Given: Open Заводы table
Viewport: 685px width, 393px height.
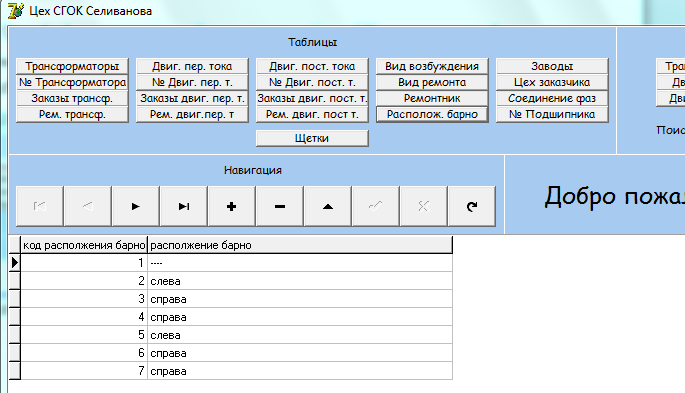Looking at the screenshot, I should [x=552, y=66].
